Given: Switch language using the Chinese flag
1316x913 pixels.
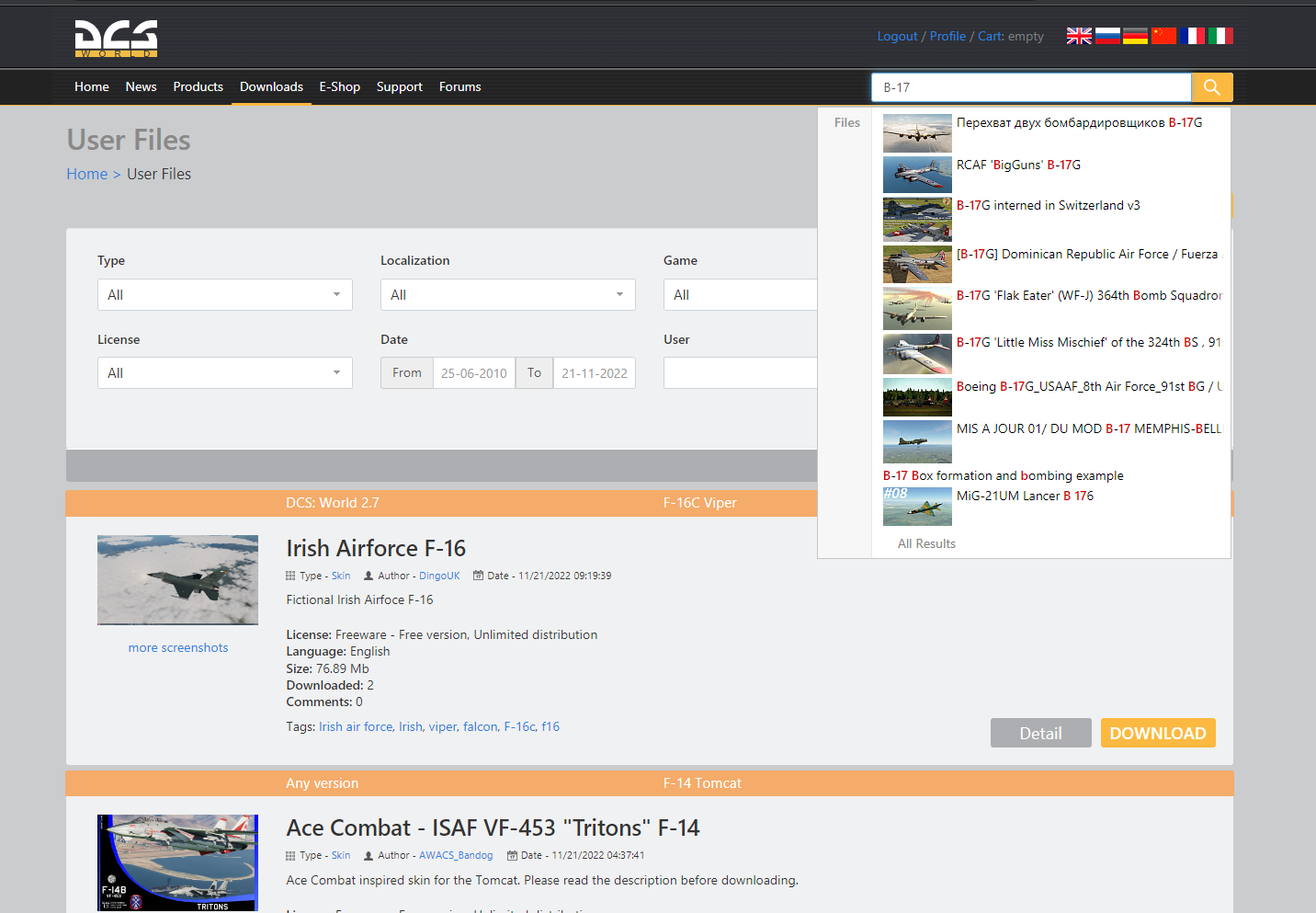Looking at the screenshot, I should (1164, 36).
